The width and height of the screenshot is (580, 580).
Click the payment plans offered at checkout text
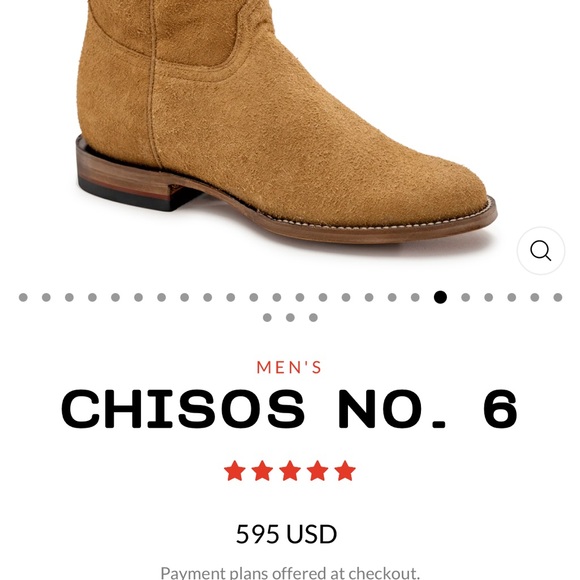click(290, 573)
